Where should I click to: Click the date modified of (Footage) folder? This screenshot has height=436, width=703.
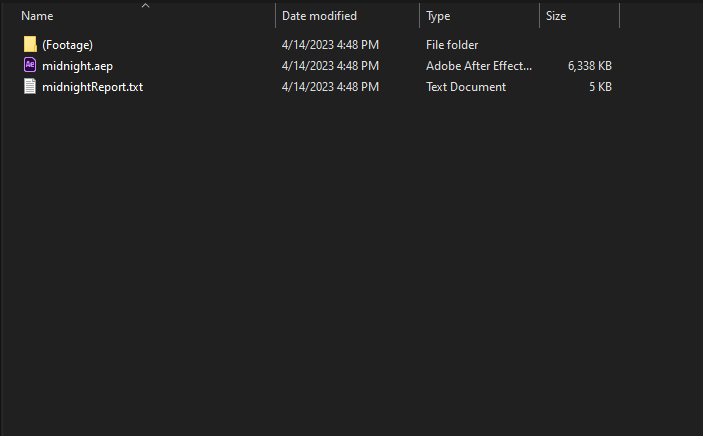point(330,45)
